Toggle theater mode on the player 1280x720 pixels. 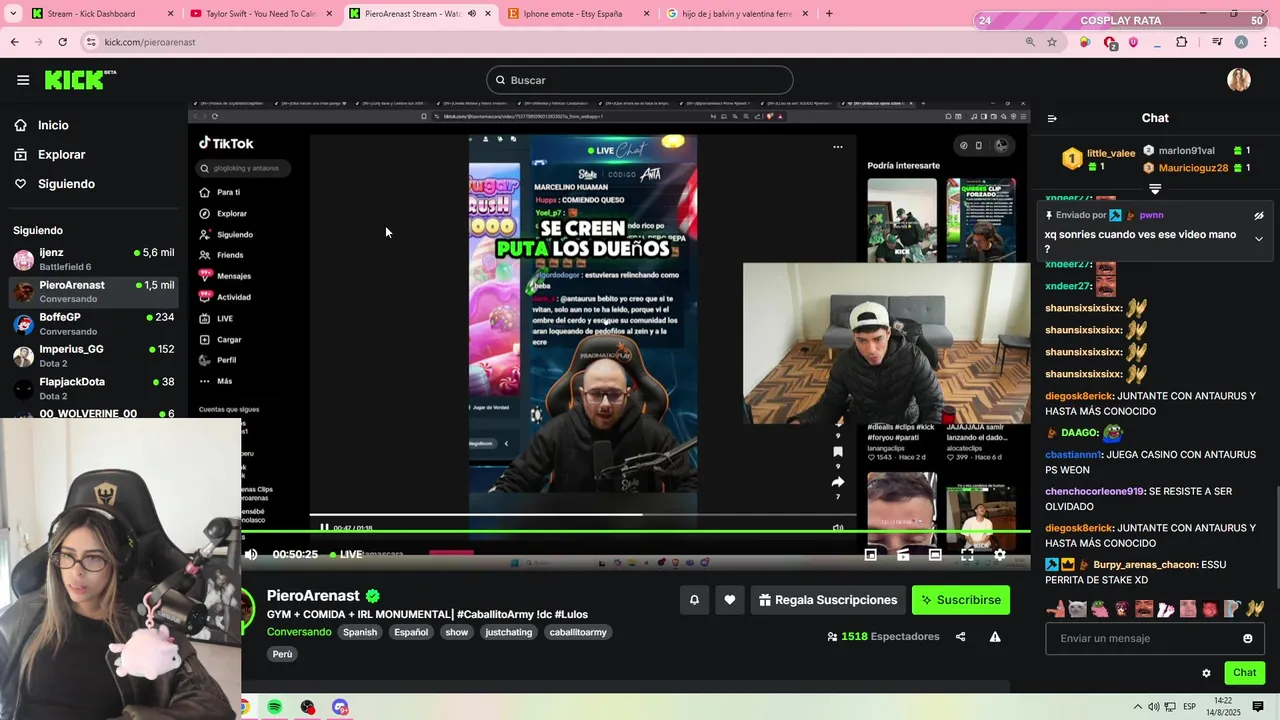[x=935, y=554]
